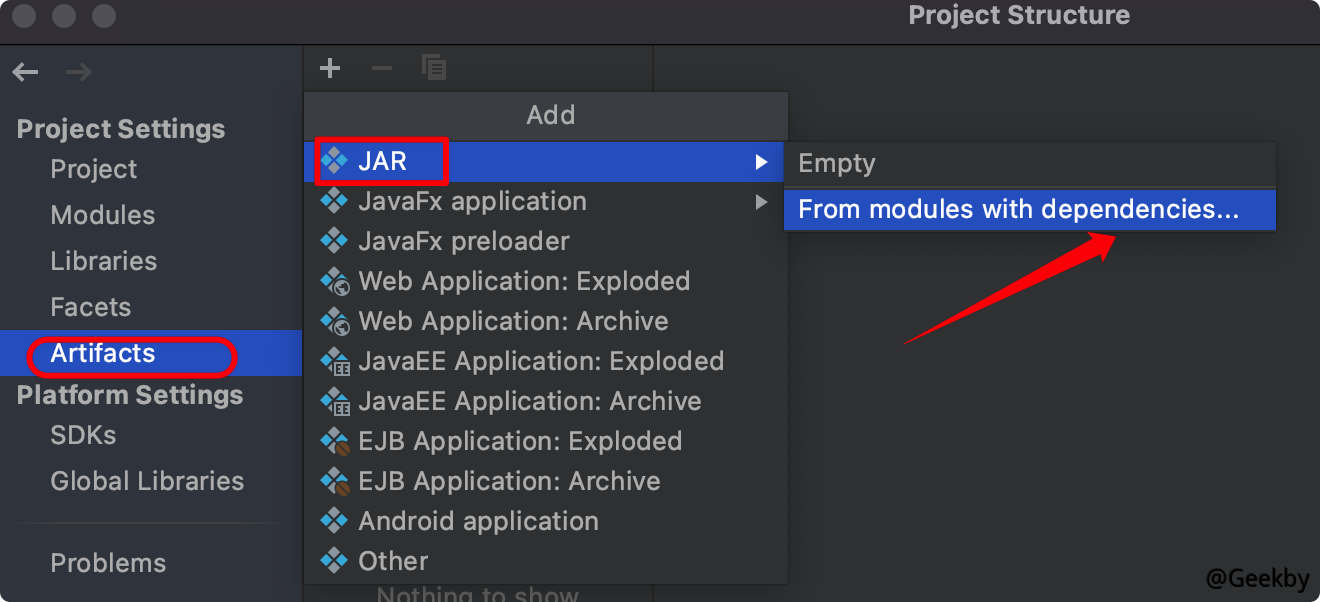This screenshot has width=1320, height=602.
Task: Click the EJB Application: Exploded icon
Action: click(x=334, y=441)
